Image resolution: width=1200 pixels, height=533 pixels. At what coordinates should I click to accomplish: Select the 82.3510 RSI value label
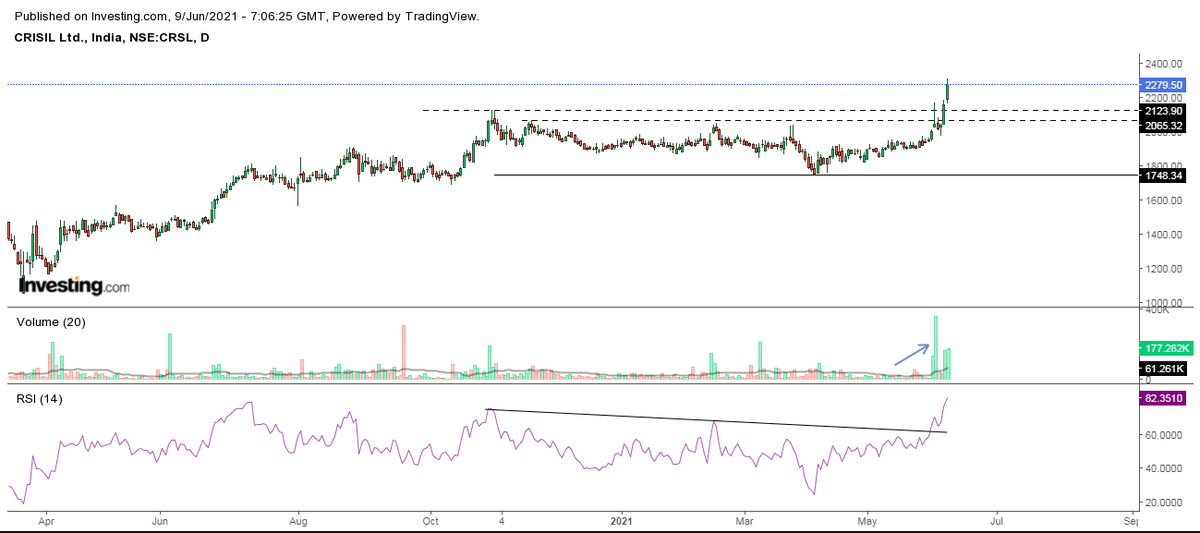(1163, 397)
